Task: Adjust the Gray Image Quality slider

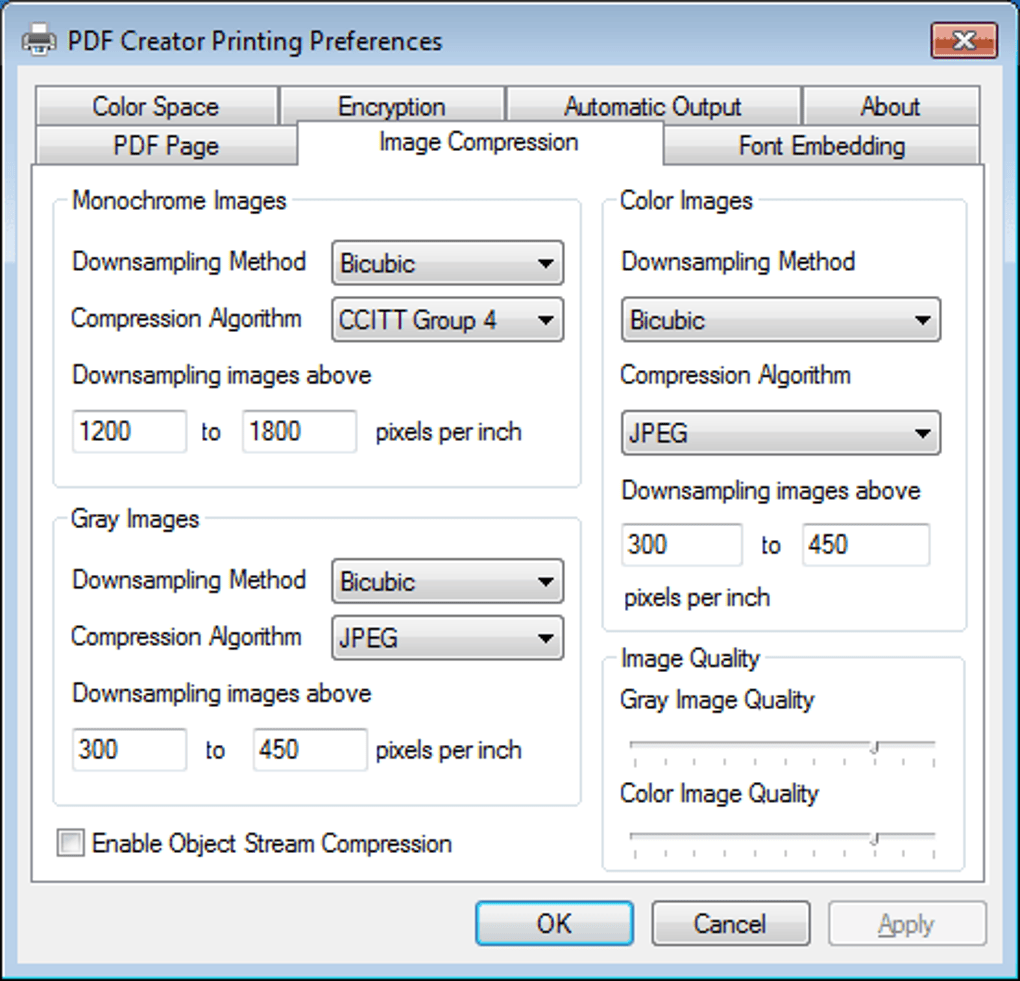Action: (874, 746)
